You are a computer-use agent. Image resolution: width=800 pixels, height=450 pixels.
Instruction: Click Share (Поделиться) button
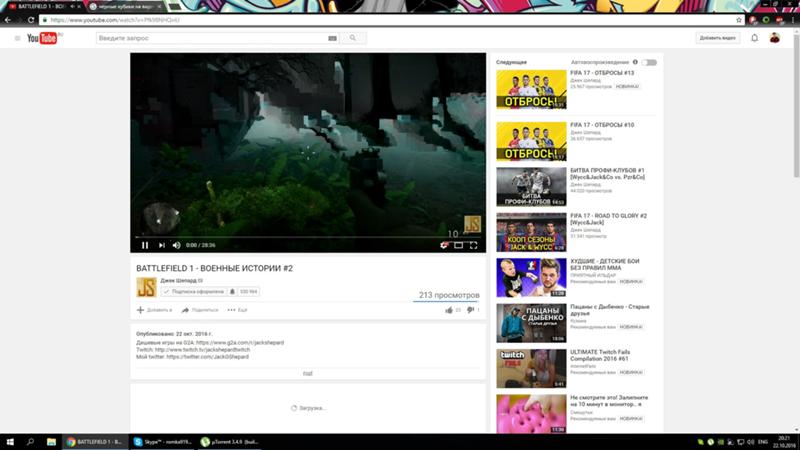(x=200, y=310)
